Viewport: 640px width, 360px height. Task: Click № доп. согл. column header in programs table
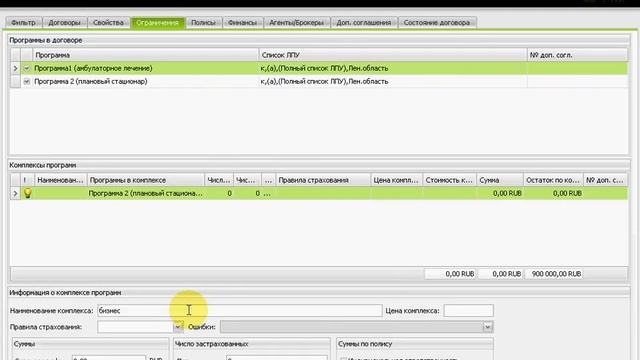pos(577,55)
